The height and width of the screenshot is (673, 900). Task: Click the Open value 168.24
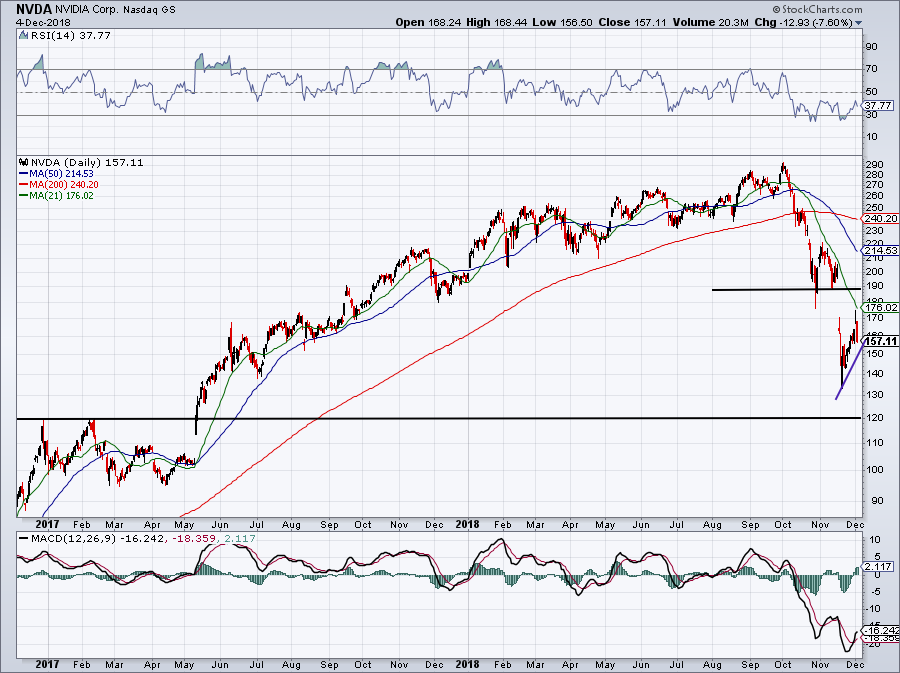(445, 22)
